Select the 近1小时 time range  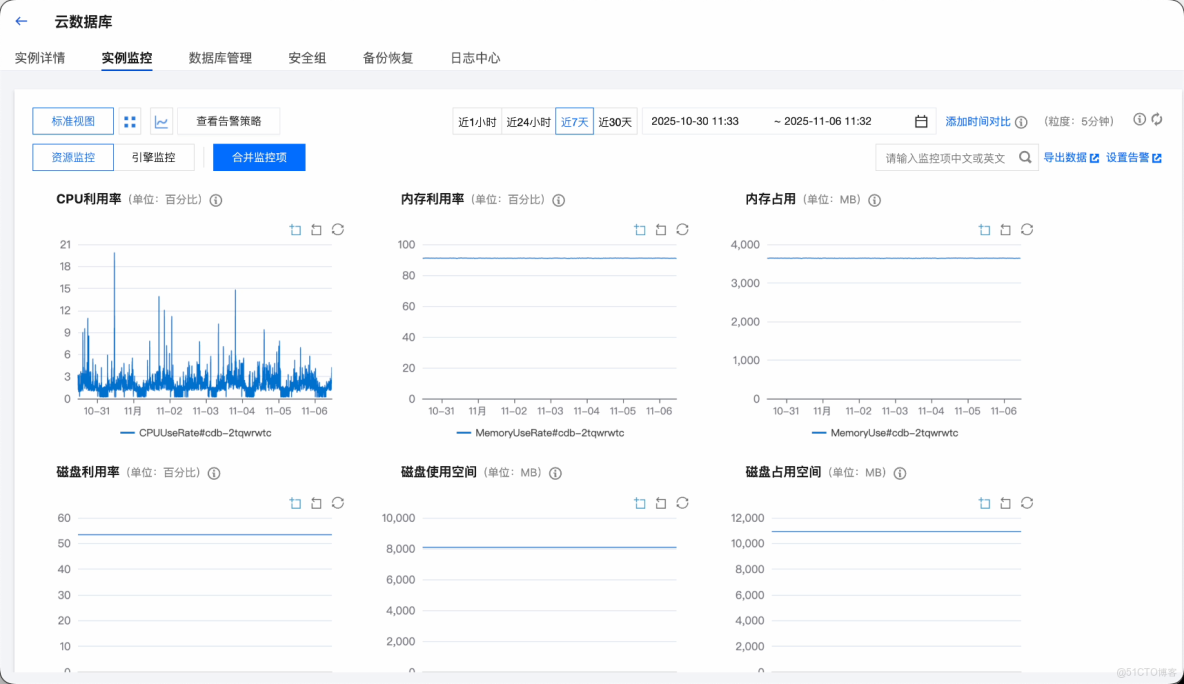[477, 120]
